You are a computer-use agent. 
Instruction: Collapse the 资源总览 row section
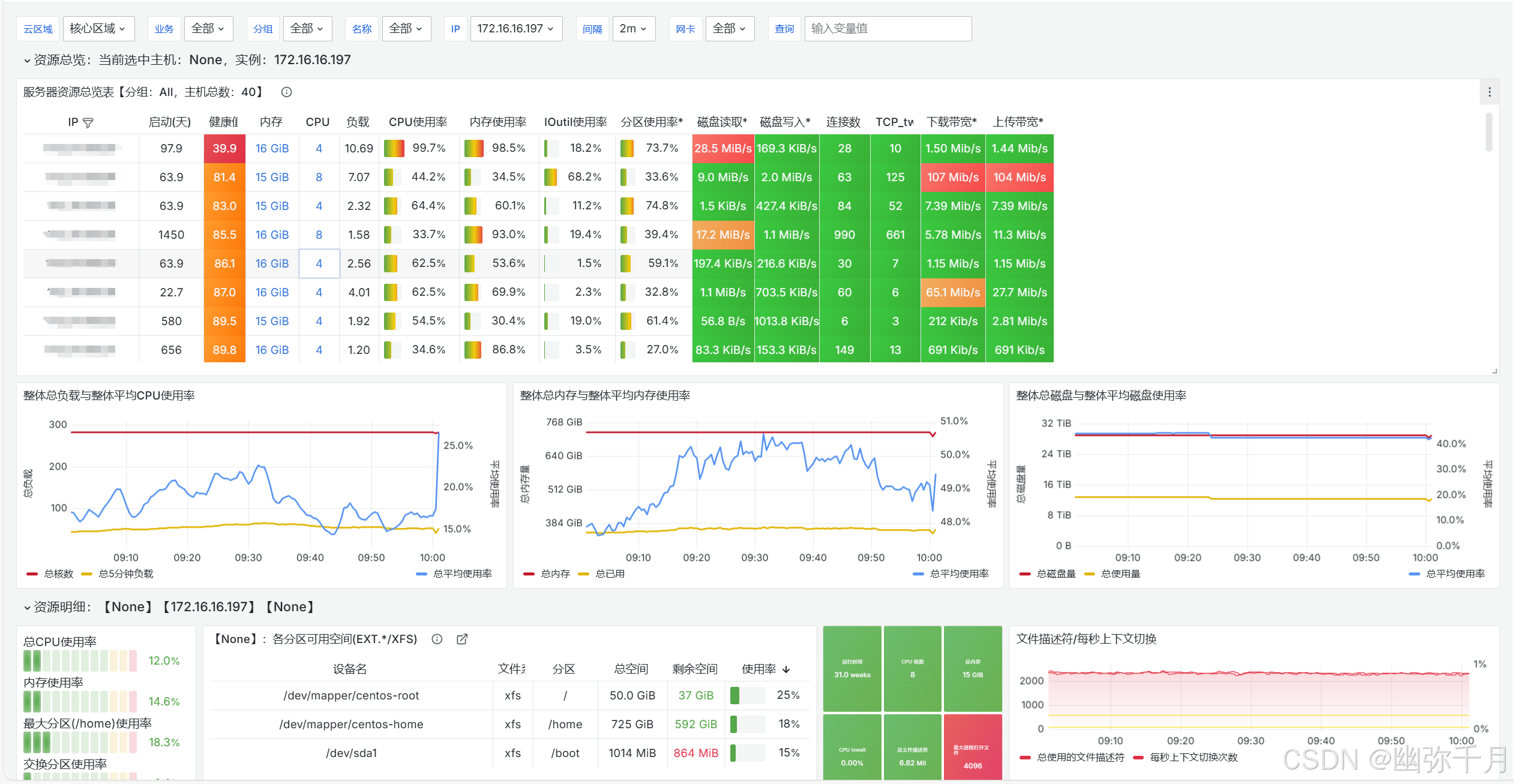coord(27,60)
